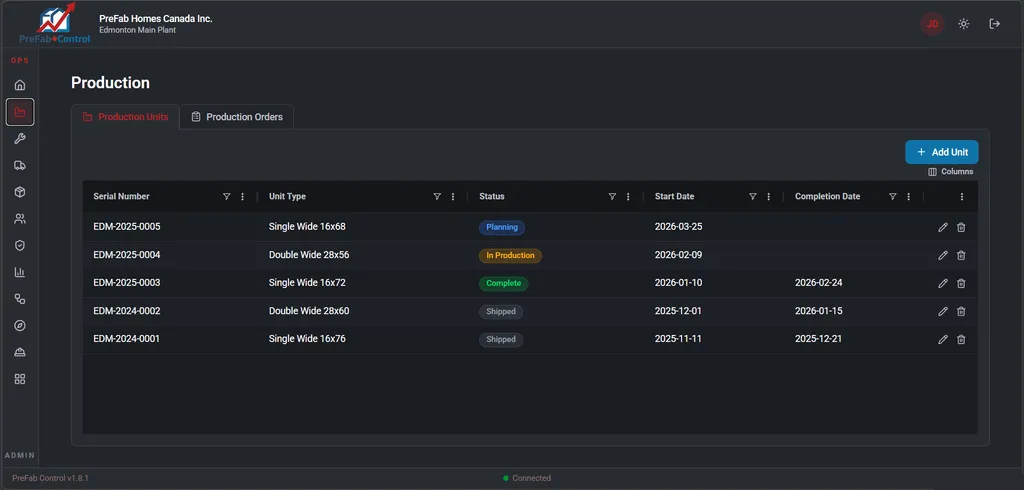
Task: Open the shield check sidebar icon
Action: pyautogui.click(x=20, y=246)
